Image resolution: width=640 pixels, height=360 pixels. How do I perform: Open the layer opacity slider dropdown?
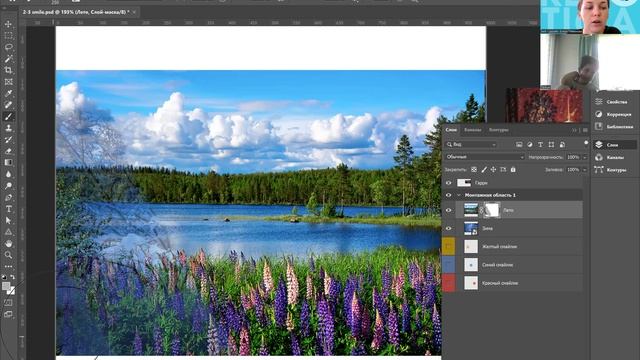(584, 157)
